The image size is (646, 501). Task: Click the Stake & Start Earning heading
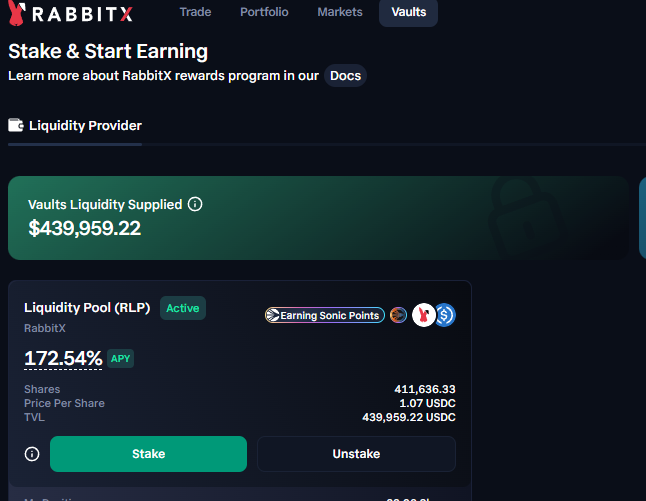(x=108, y=52)
